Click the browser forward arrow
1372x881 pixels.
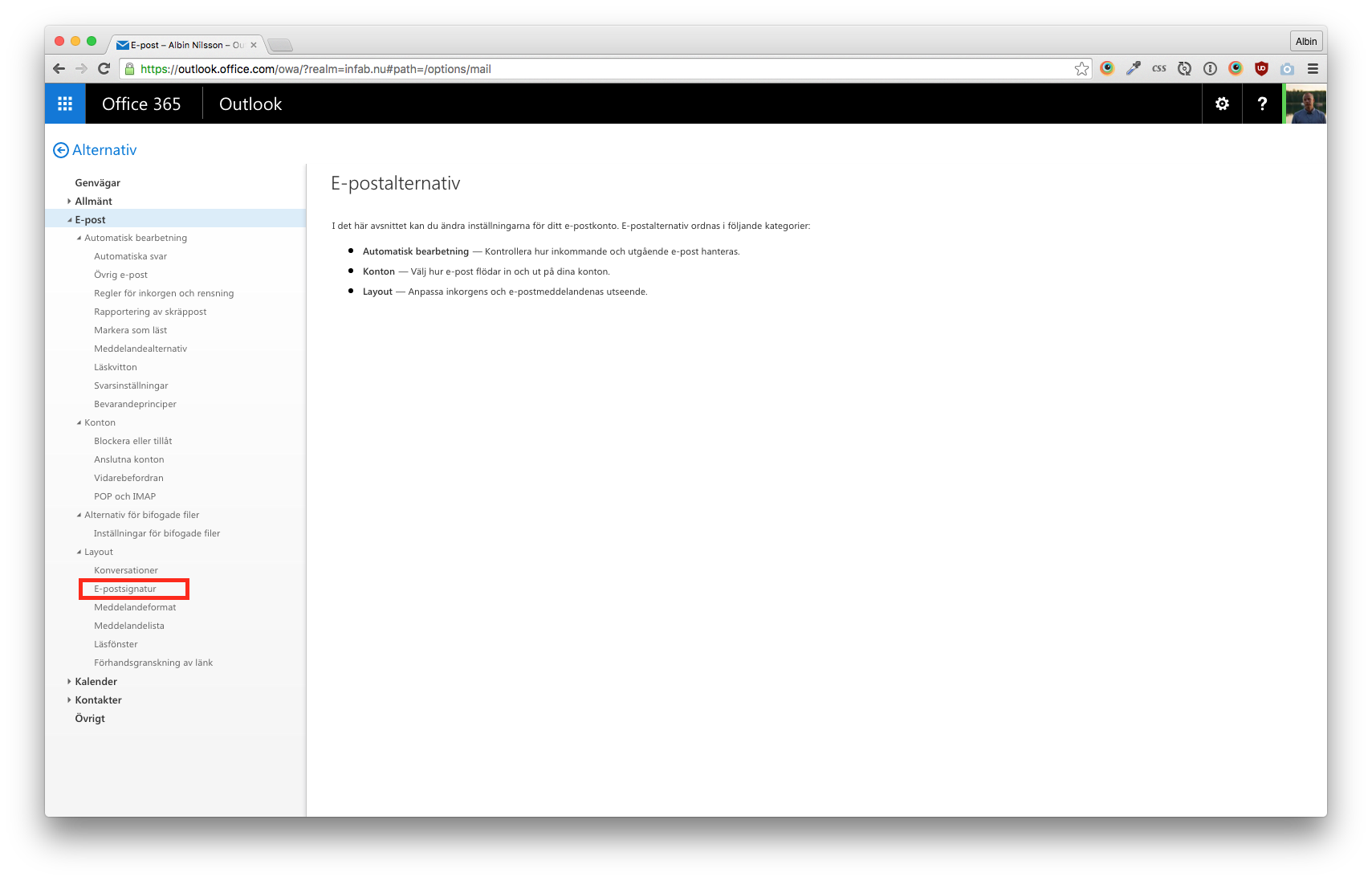[81, 69]
